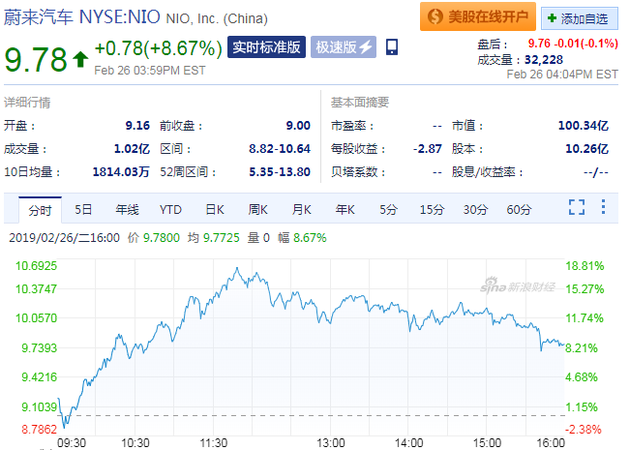The width and height of the screenshot is (630, 450).
Task: Select the YTD chart range
Action: coord(171,209)
